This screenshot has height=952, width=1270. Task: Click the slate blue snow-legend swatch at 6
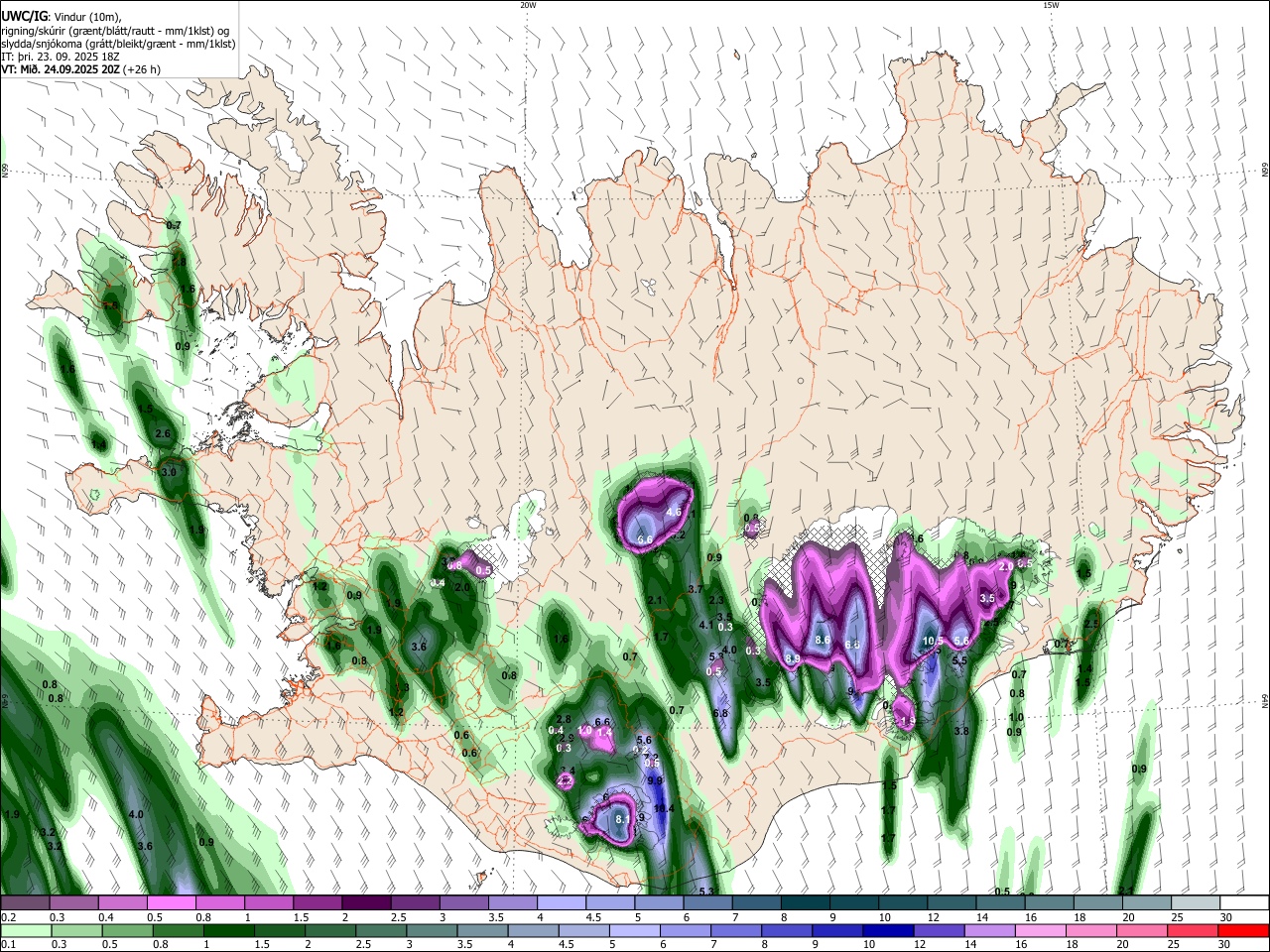tap(706, 903)
